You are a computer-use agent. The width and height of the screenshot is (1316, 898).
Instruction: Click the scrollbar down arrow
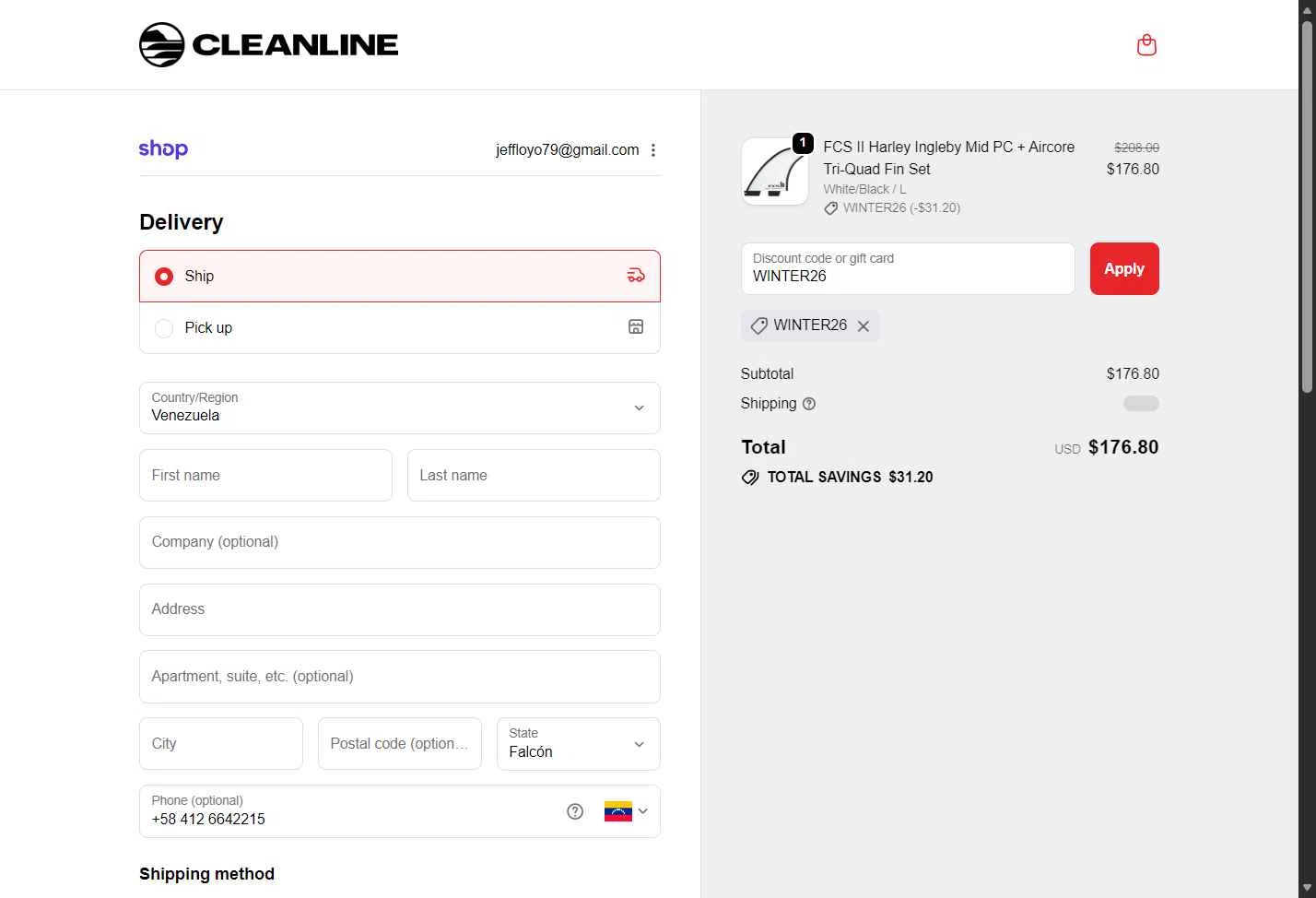click(1307, 888)
